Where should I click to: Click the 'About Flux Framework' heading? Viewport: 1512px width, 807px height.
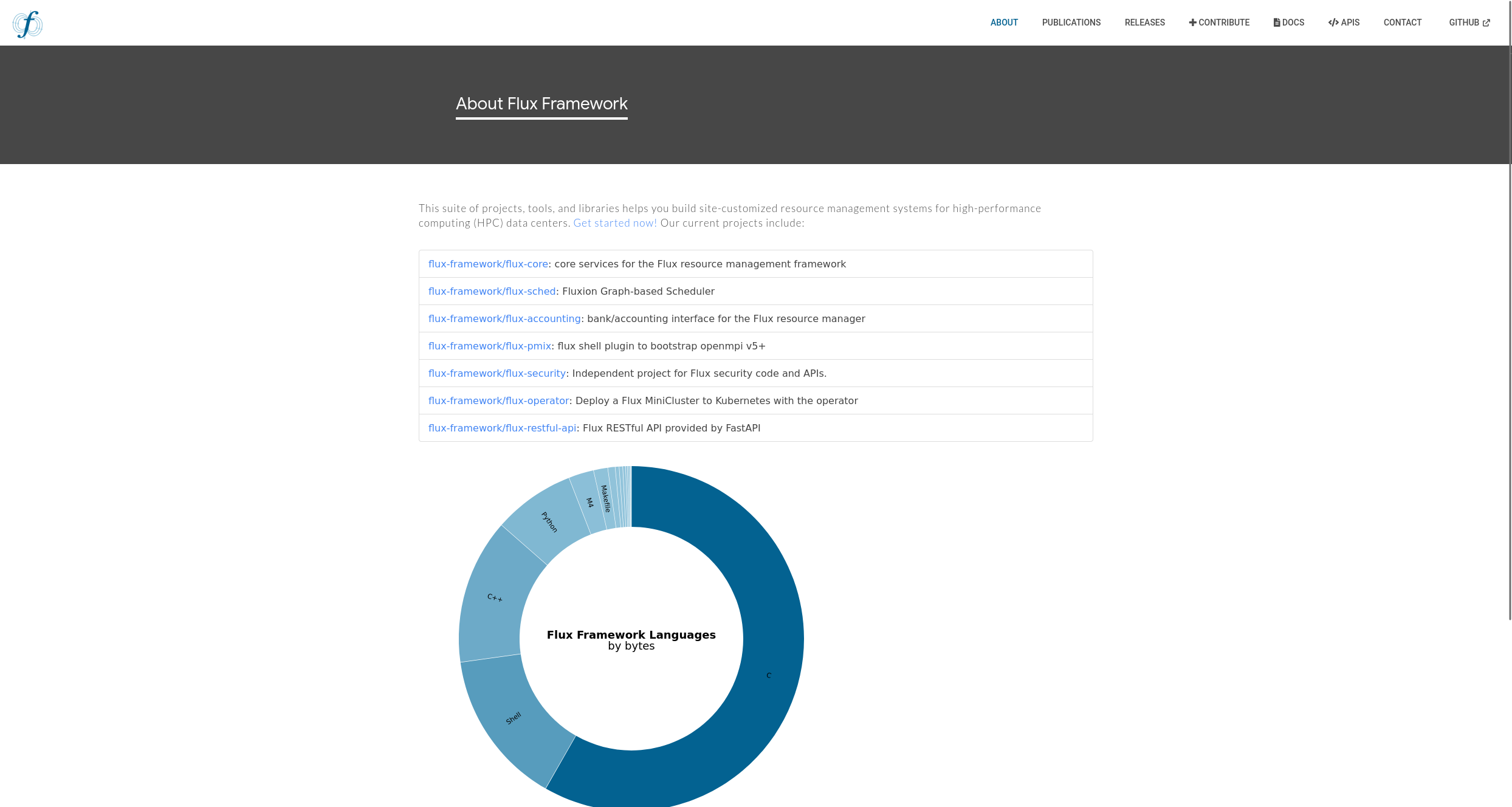click(x=541, y=104)
